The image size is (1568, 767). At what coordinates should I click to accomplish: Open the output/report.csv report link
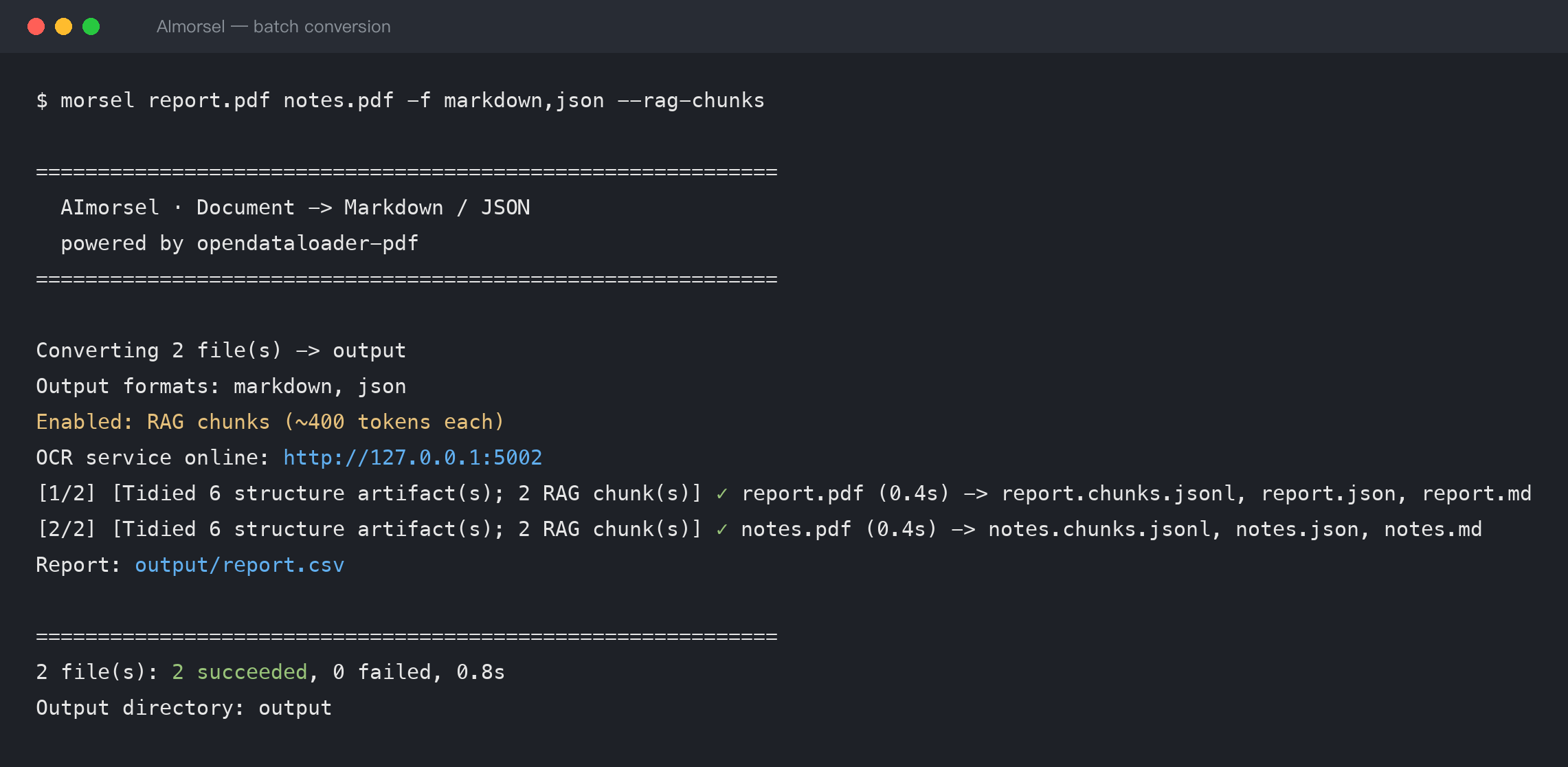click(x=239, y=565)
